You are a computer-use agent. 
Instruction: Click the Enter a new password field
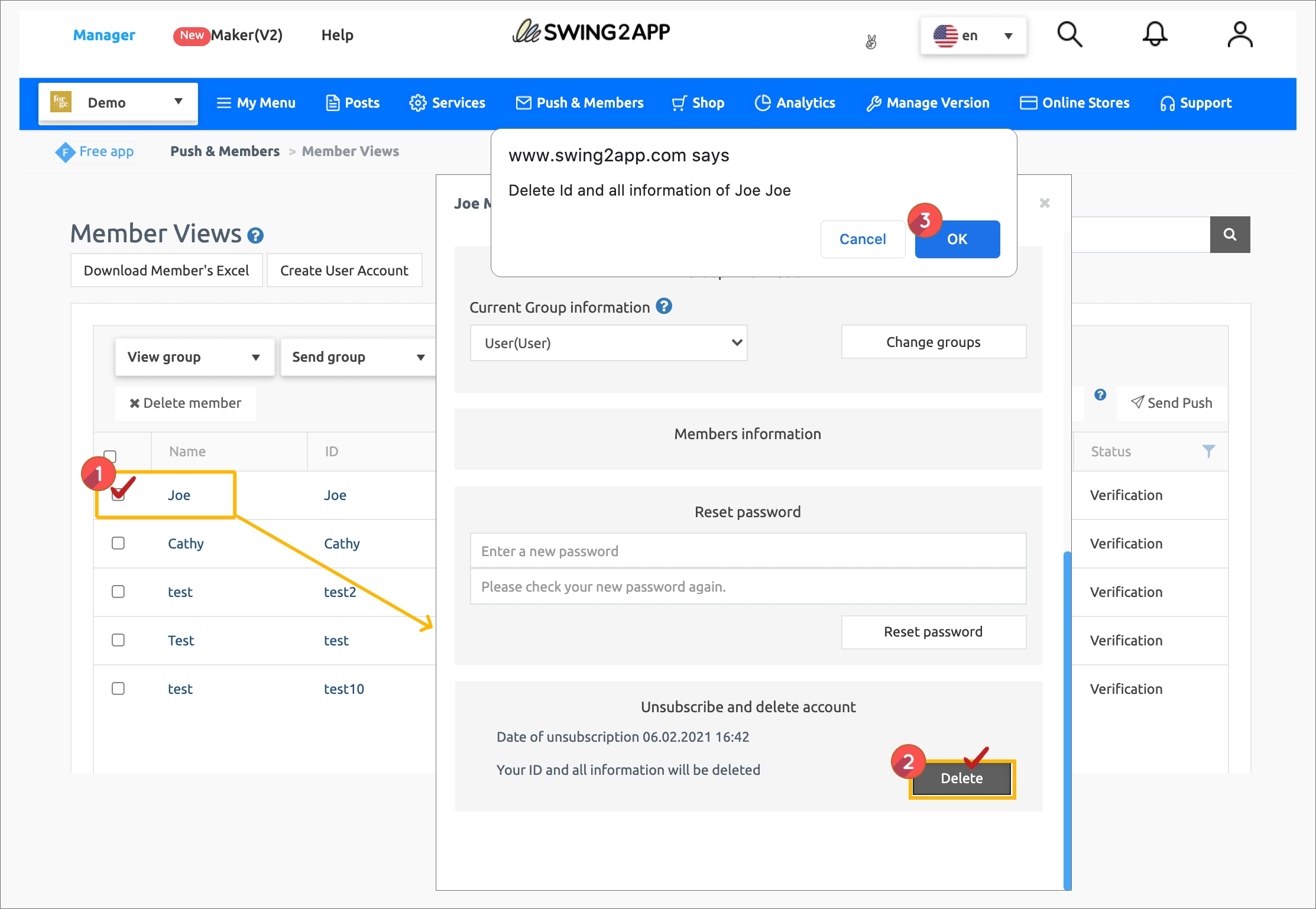click(x=748, y=551)
